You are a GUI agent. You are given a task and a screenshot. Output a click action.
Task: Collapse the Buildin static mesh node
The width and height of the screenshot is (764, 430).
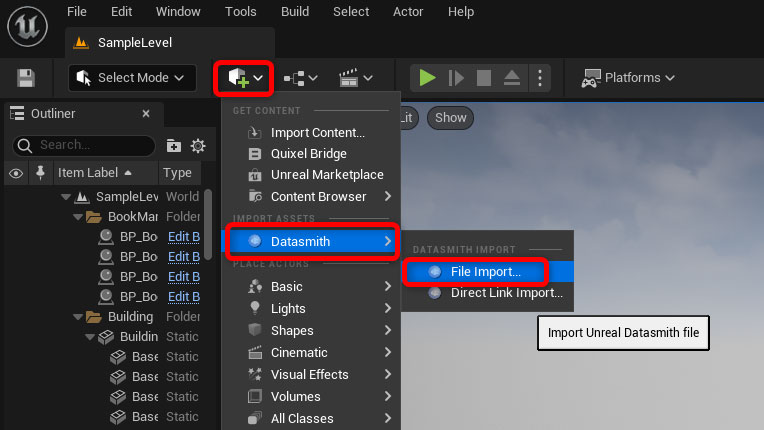pyautogui.click(x=90, y=337)
